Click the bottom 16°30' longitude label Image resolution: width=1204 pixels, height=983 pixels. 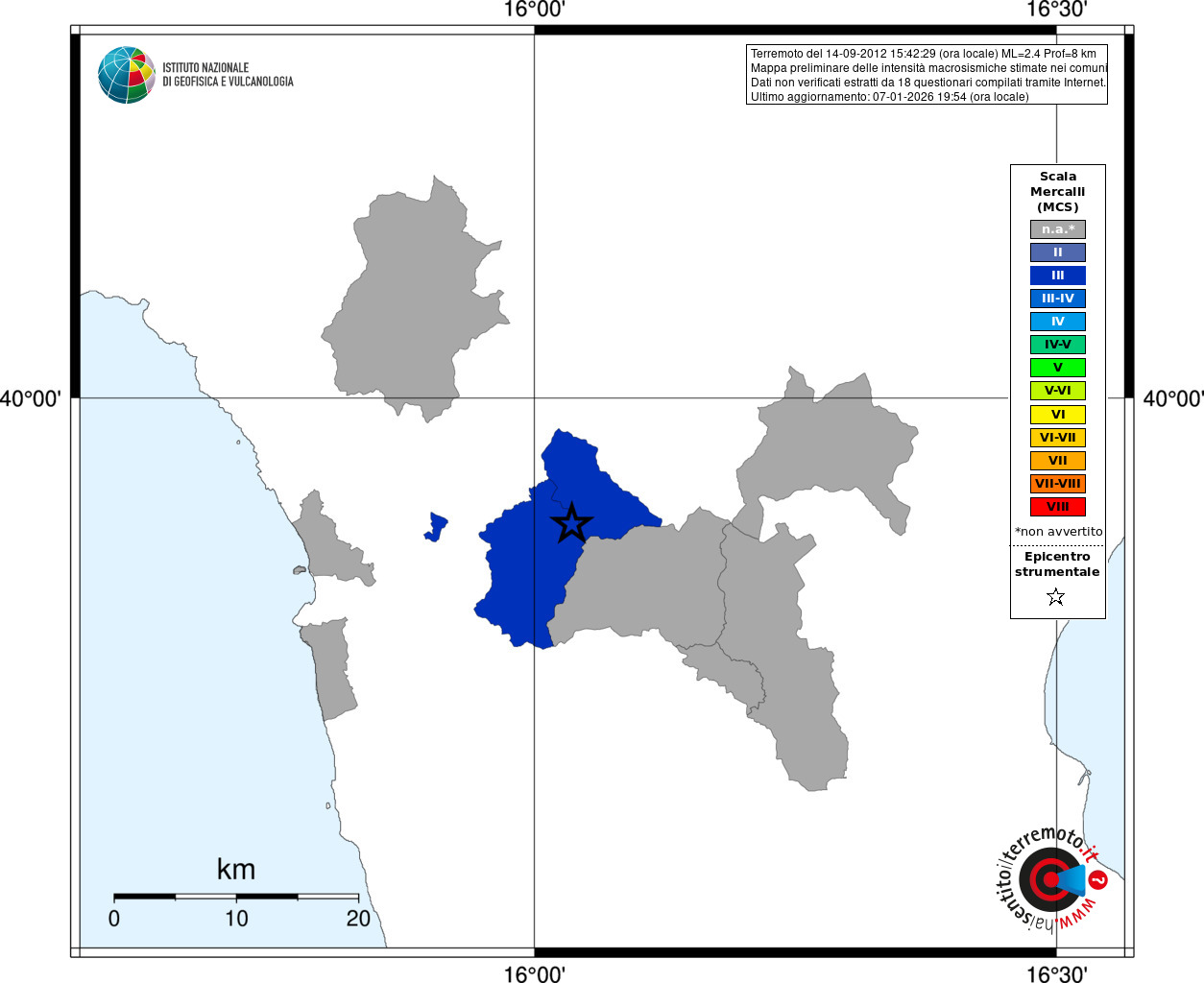pos(1056,974)
